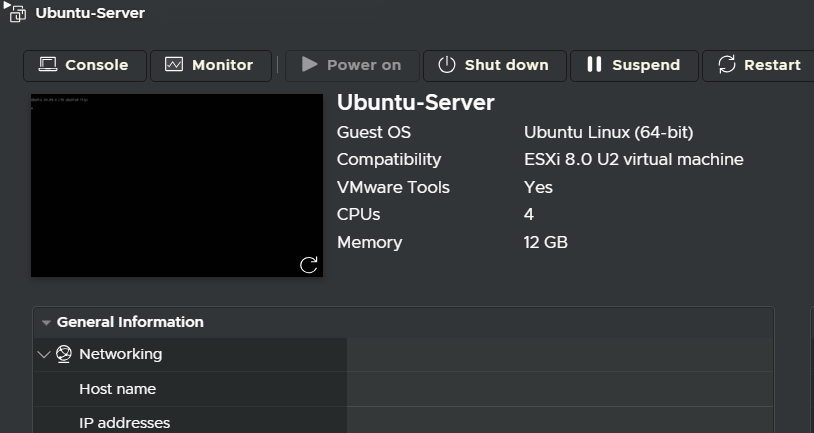814x433 pixels.
Task: Select the IP addresses row
Action: click(x=403, y=421)
